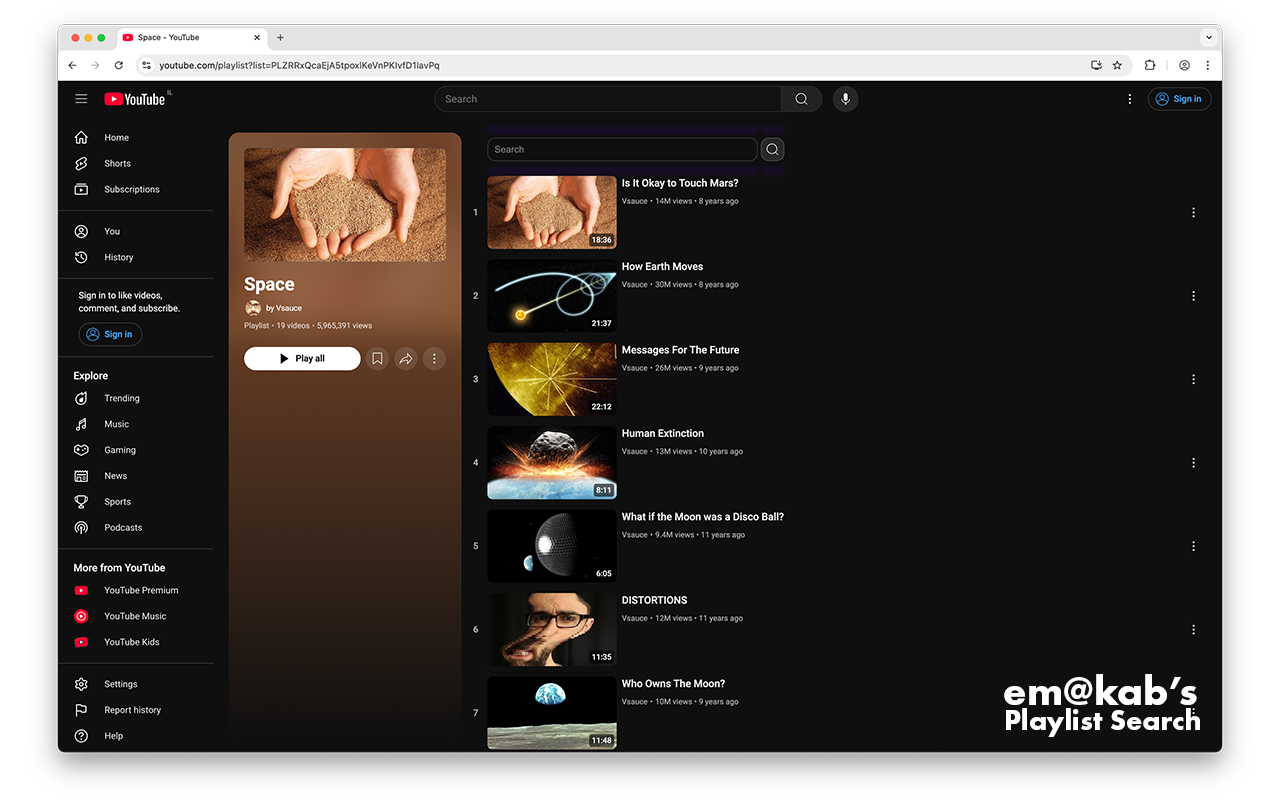Open the video title Human Extinction
This screenshot has width=1280, height=800.
[x=663, y=434]
